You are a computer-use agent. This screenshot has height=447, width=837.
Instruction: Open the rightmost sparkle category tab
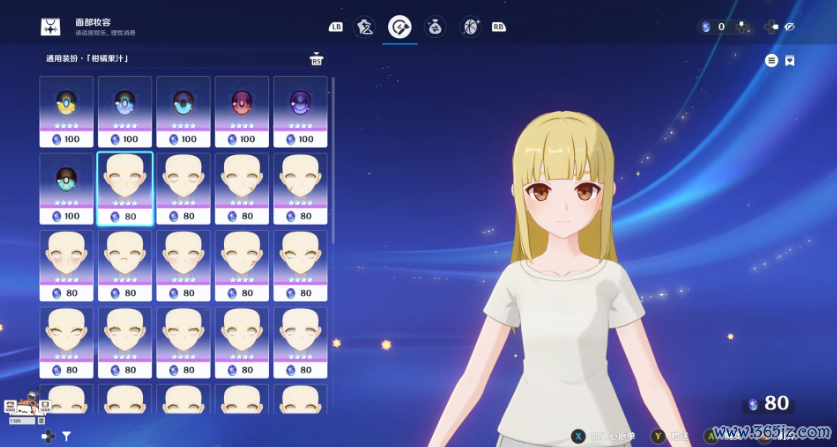pos(470,27)
